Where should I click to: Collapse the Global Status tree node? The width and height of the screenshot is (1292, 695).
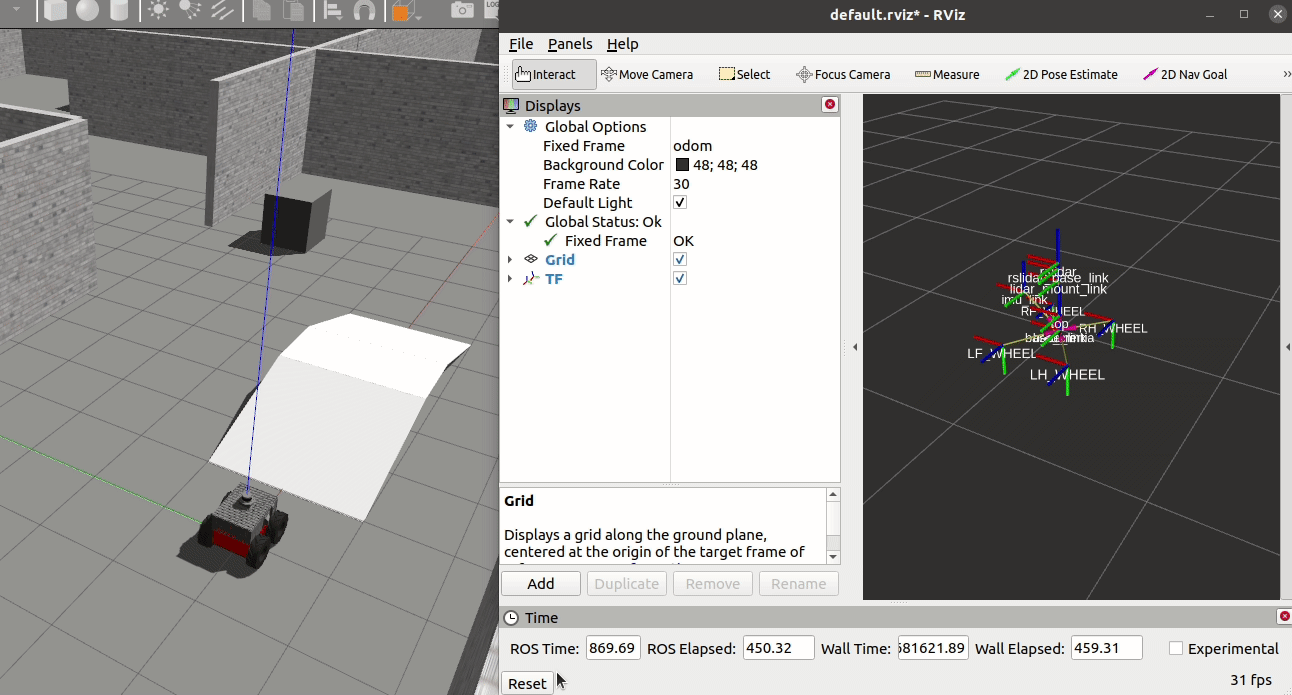510,222
